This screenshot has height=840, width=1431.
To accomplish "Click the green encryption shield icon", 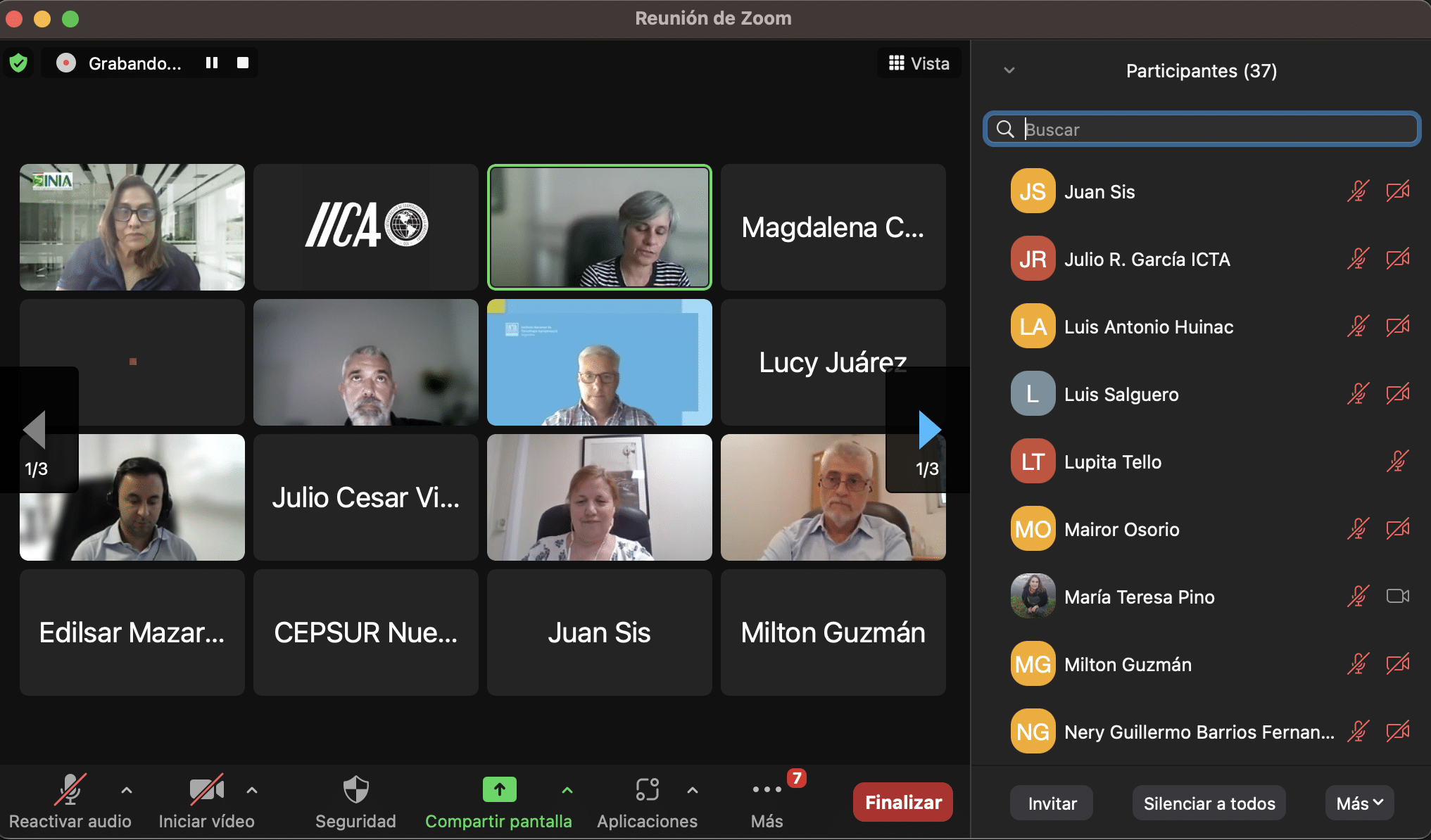I will pyautogui.click(x=19, y=63).
